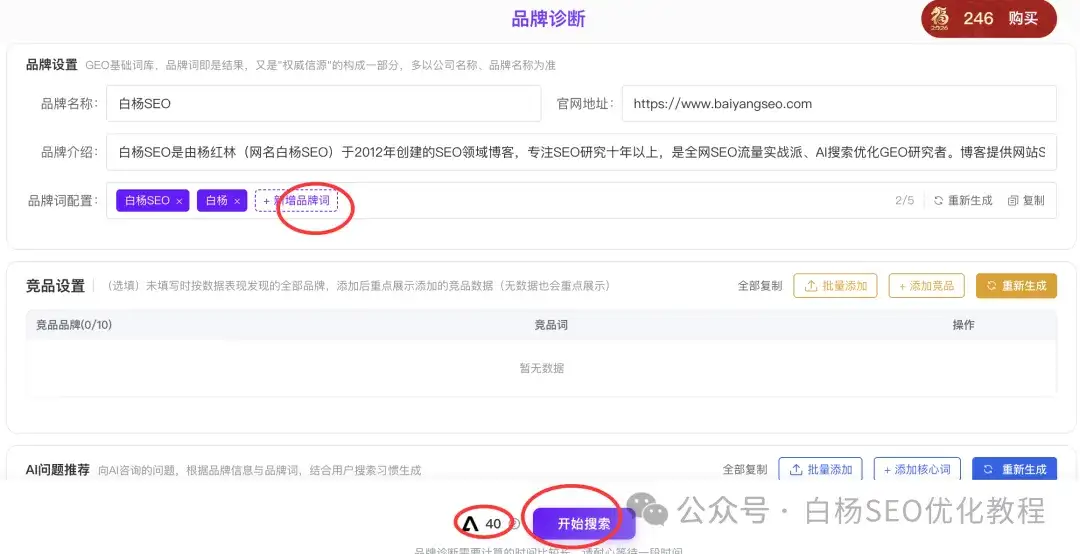Focus the 品牌名称 input field
Viewport: 1080px width, 554px height.
pyautogui.click(x=324, y=104)
